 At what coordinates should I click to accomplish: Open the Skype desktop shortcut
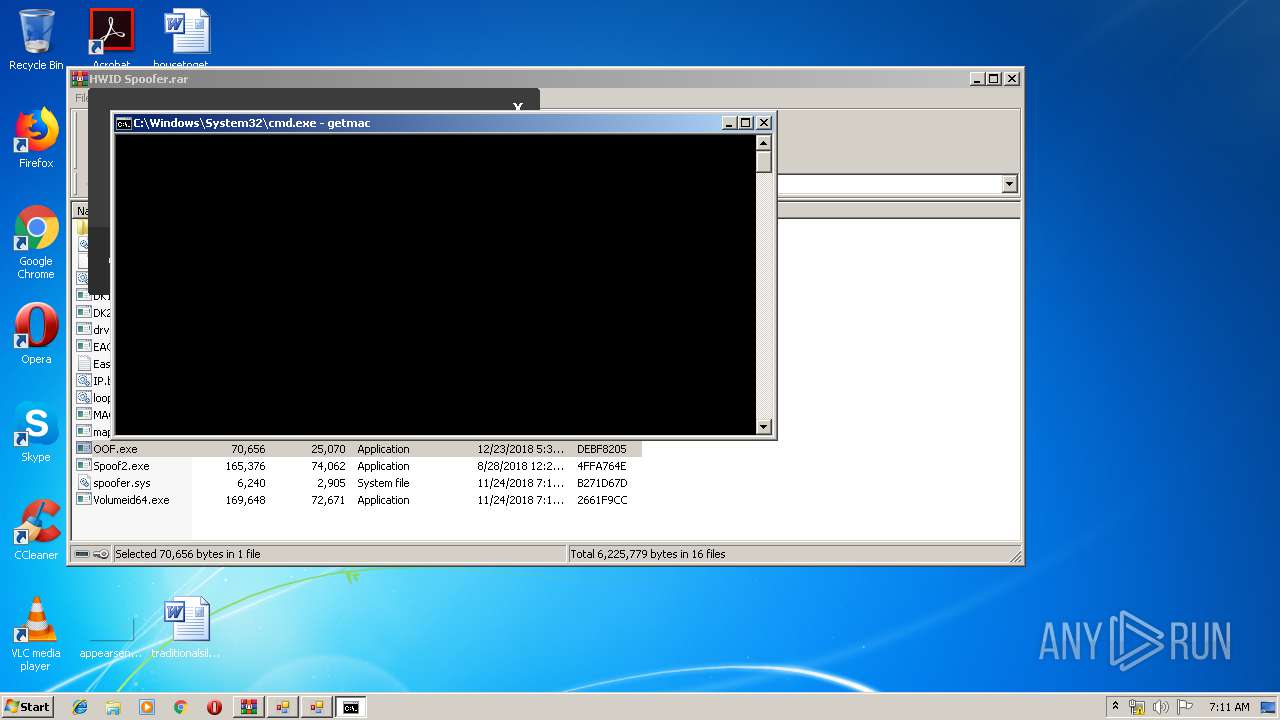pyautogui.click(x=36, y=432)
